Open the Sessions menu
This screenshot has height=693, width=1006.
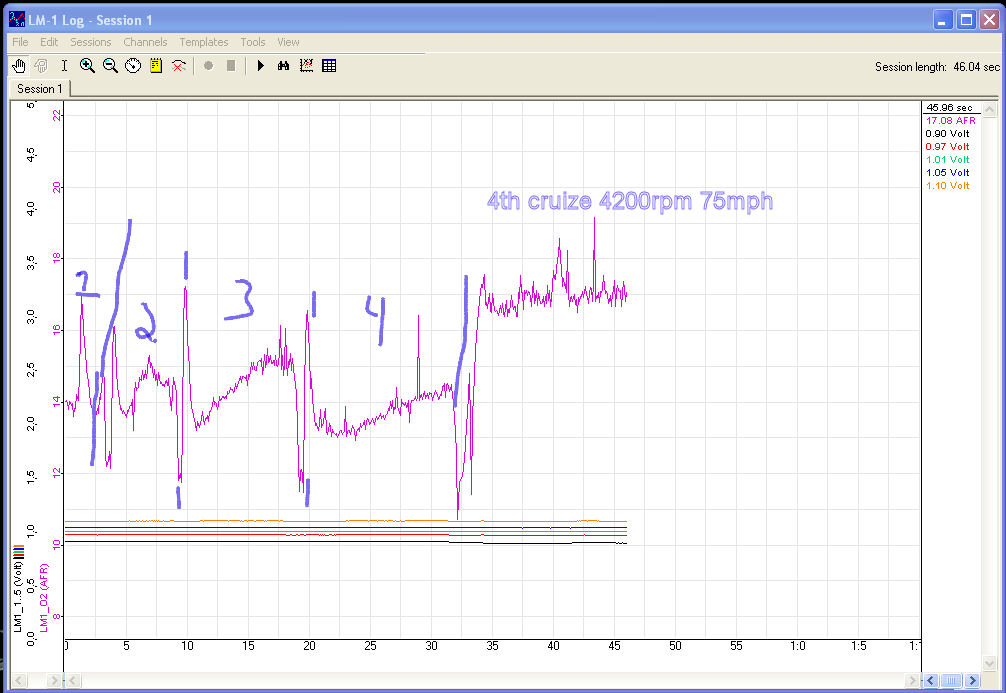(x=90, y=42)
